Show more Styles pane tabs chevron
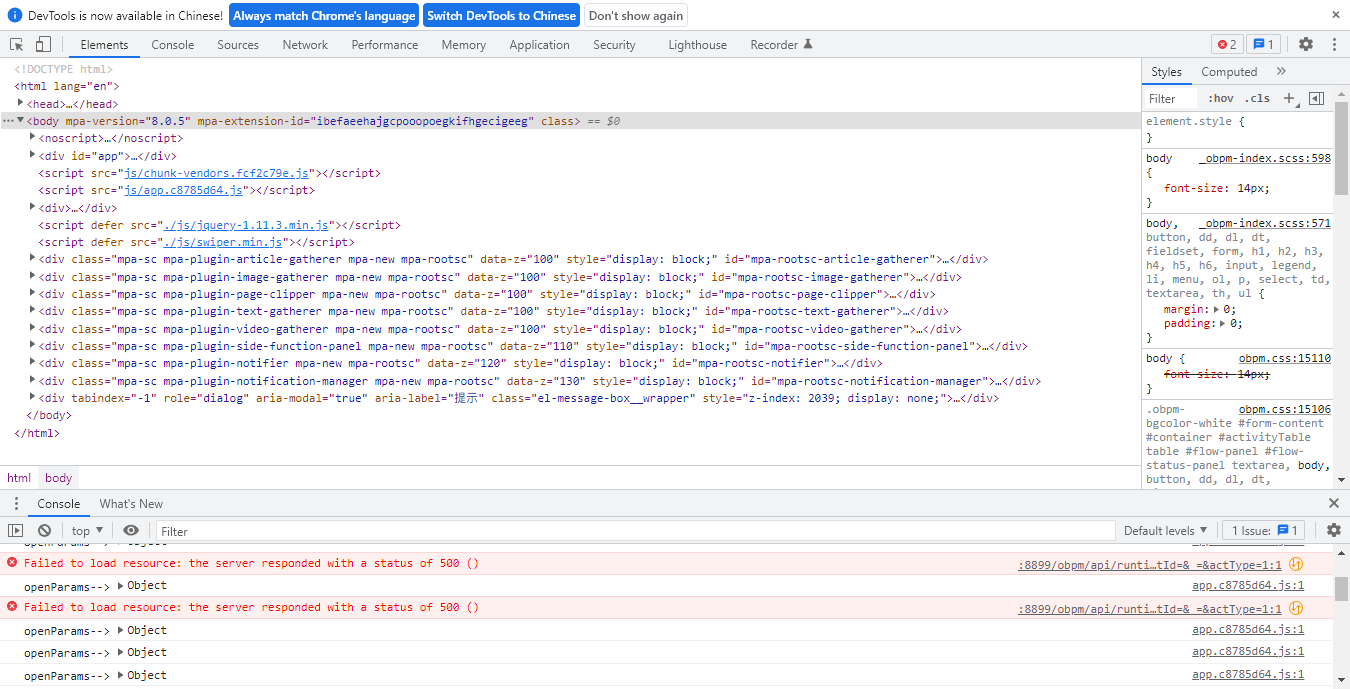 pyautogui.click(x=1281, y=71)
